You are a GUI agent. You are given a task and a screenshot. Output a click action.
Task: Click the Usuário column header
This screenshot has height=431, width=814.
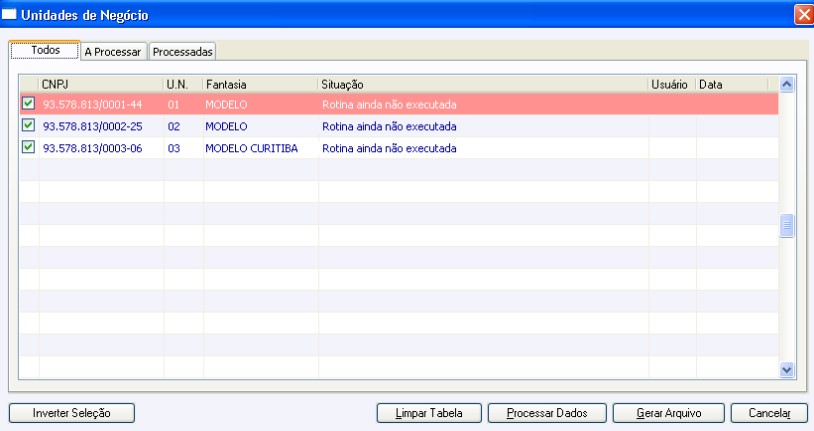pyautogui.click(x=672, y=84)
